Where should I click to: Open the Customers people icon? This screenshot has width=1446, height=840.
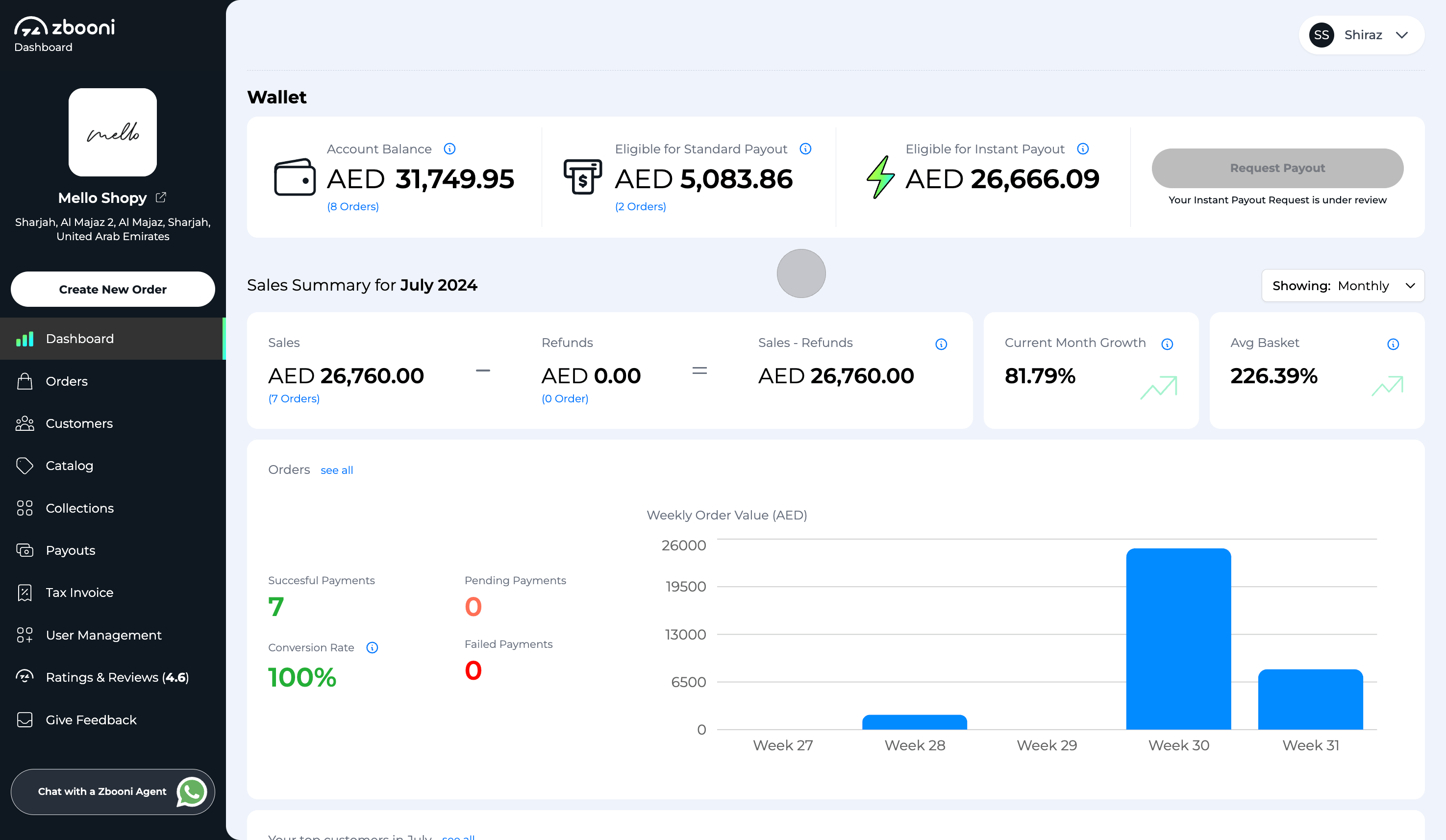25,423
